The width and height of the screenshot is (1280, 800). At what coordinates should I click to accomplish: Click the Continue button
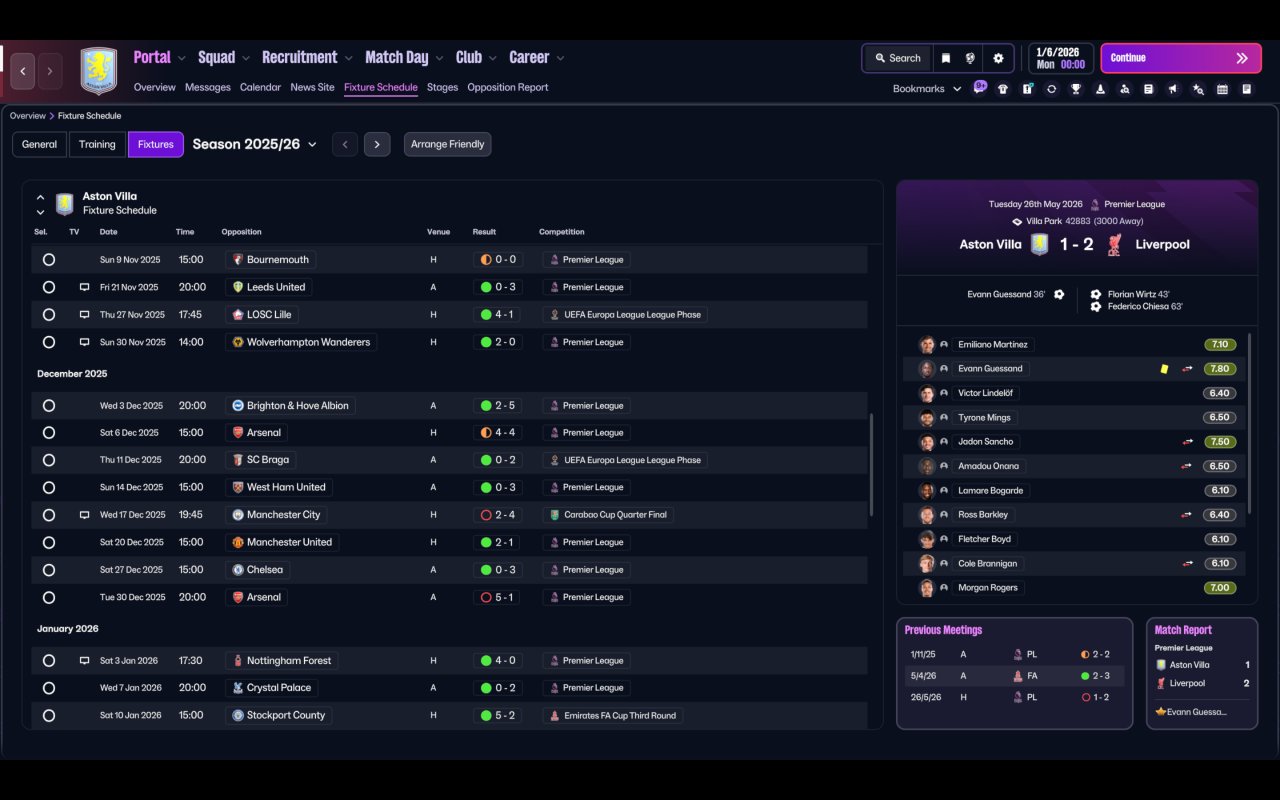[1180, 58]
